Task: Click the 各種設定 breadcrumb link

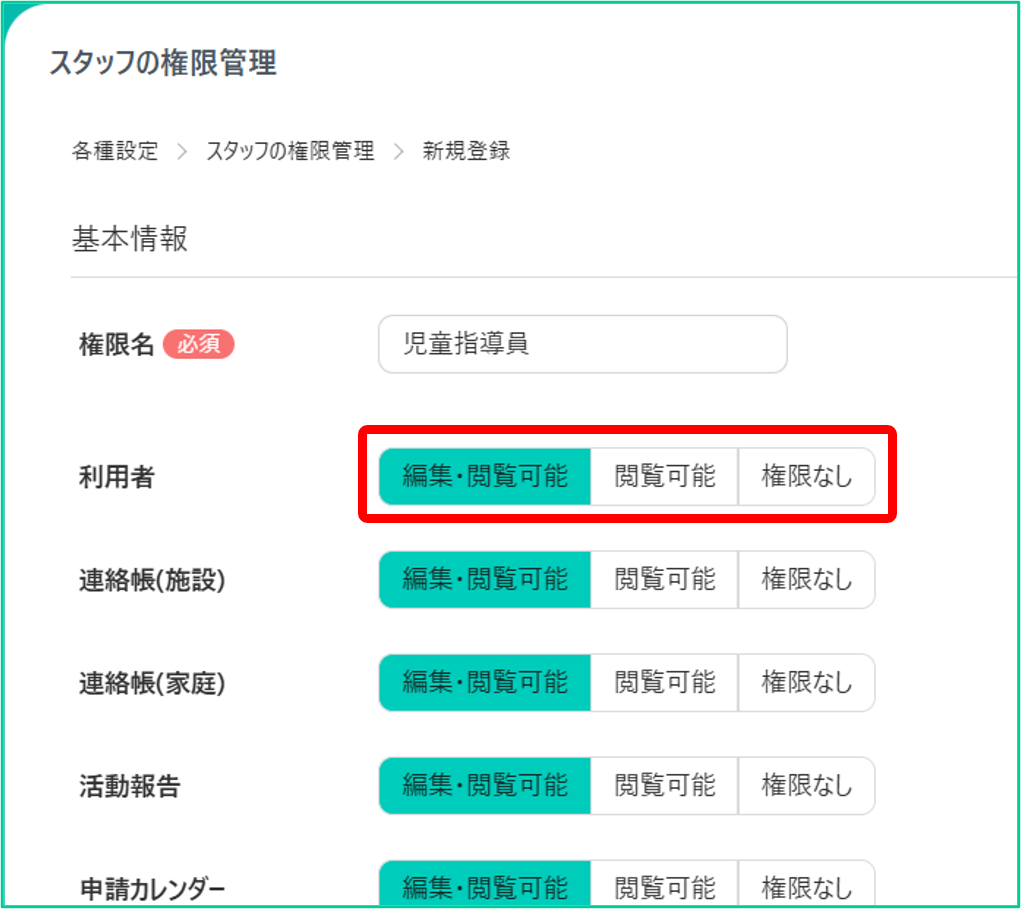Action: (x=115, y=151)
